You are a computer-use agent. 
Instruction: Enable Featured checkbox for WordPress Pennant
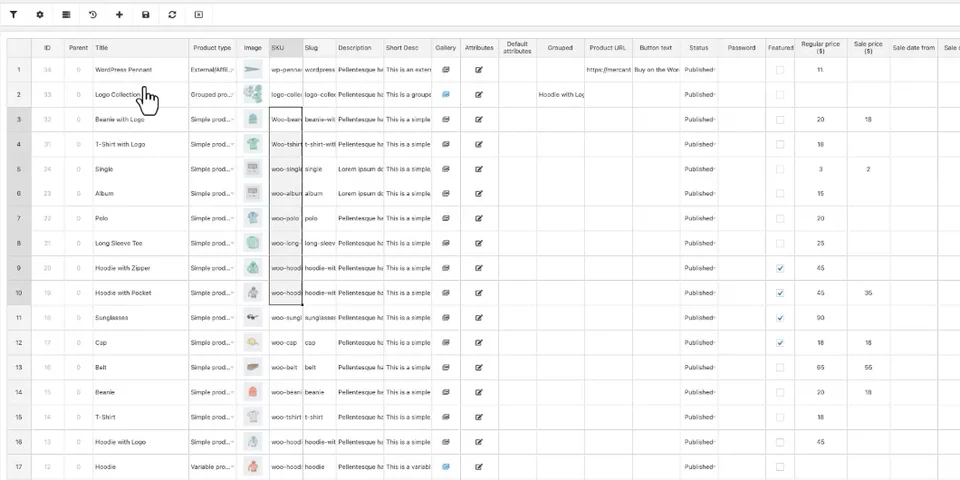click(x=780, y=70)
